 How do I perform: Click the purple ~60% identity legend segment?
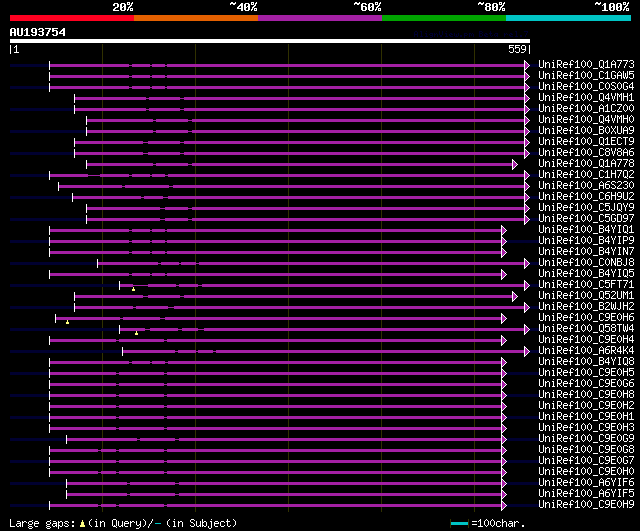(x=320, y=18)
